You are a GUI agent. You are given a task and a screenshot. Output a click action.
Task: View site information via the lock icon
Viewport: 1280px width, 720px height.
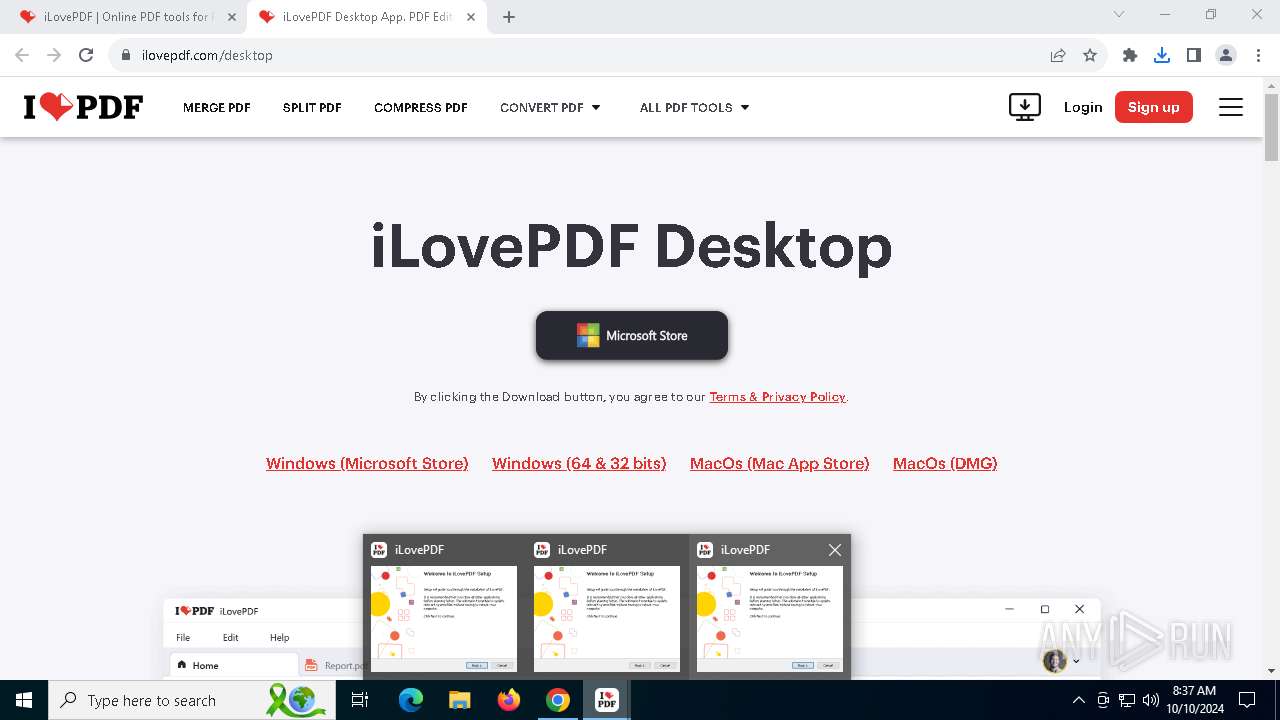[126, 55]
